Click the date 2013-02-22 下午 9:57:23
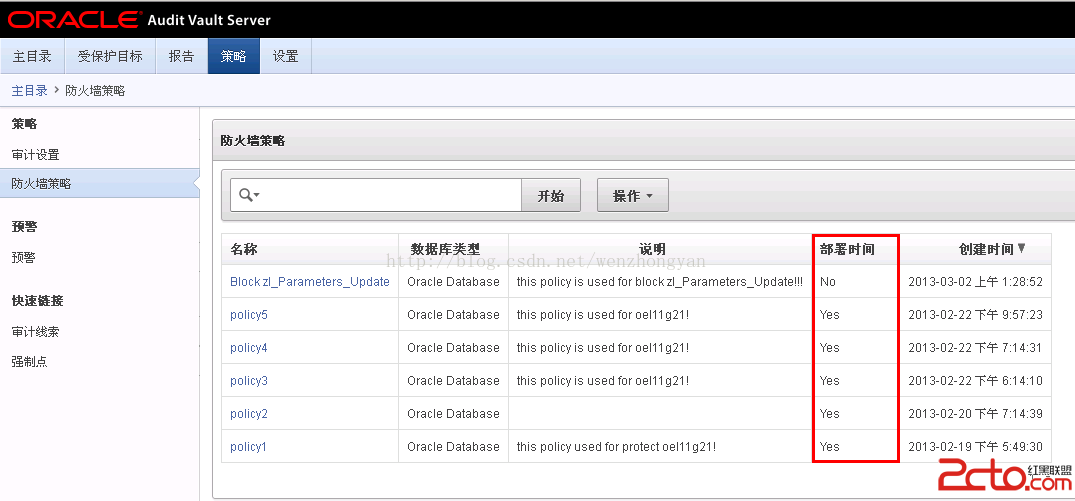1075x501 pixels. pos(976,315)
